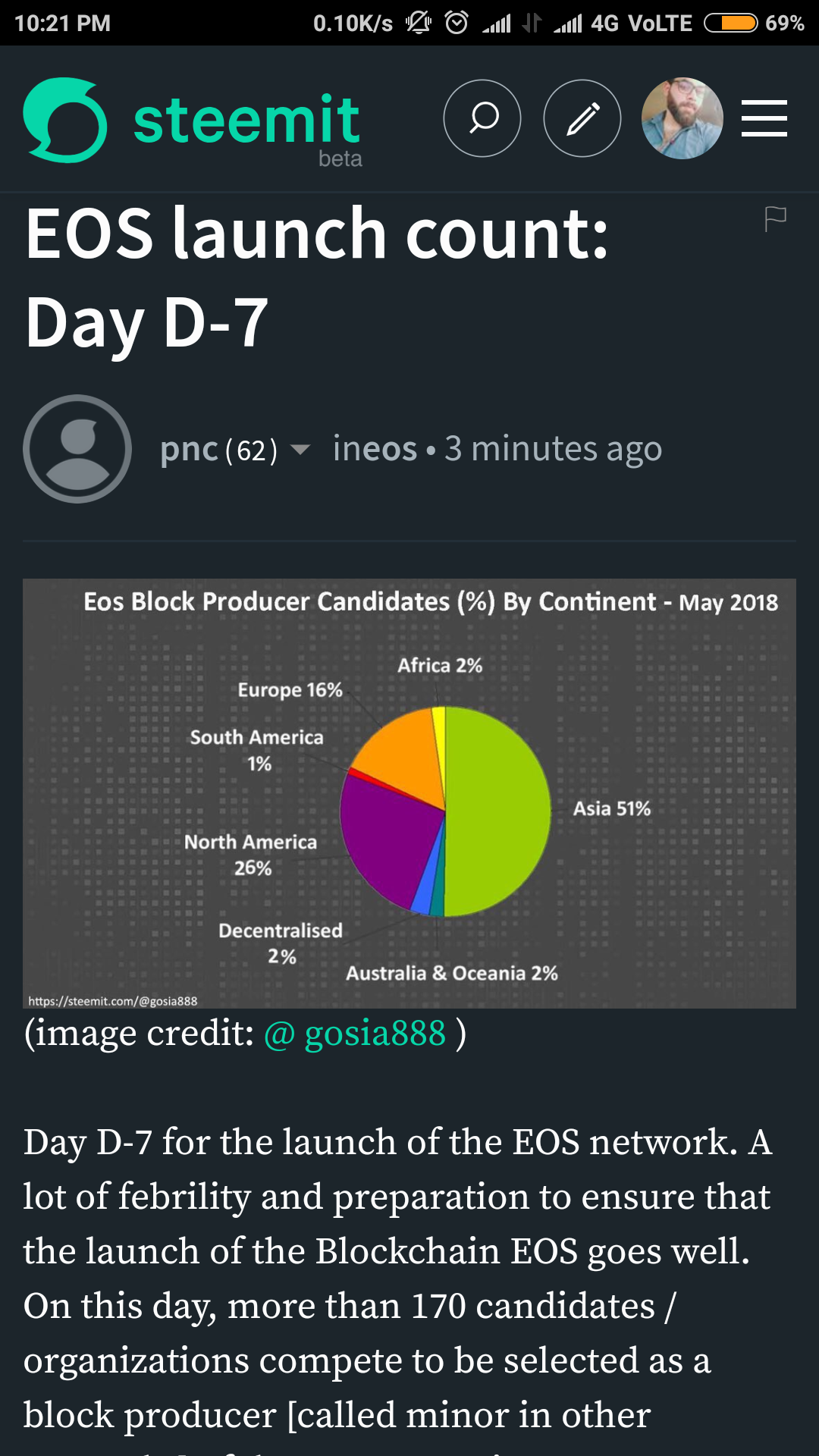Tap the Steemit logo icon
This screenshot has height=1456, width=819.
[65, 120]
